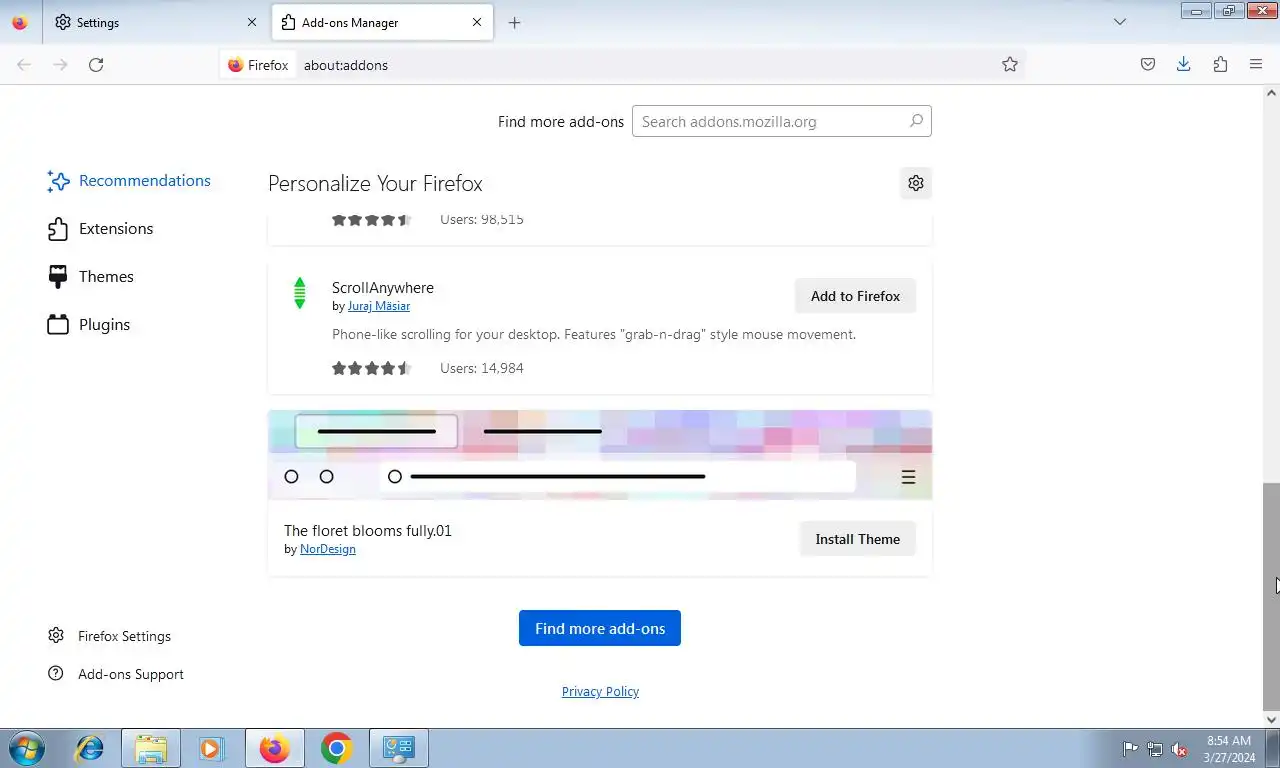1280x768 pixels.
Task: Click page scrollbar up arrow
Action: 1271,93
